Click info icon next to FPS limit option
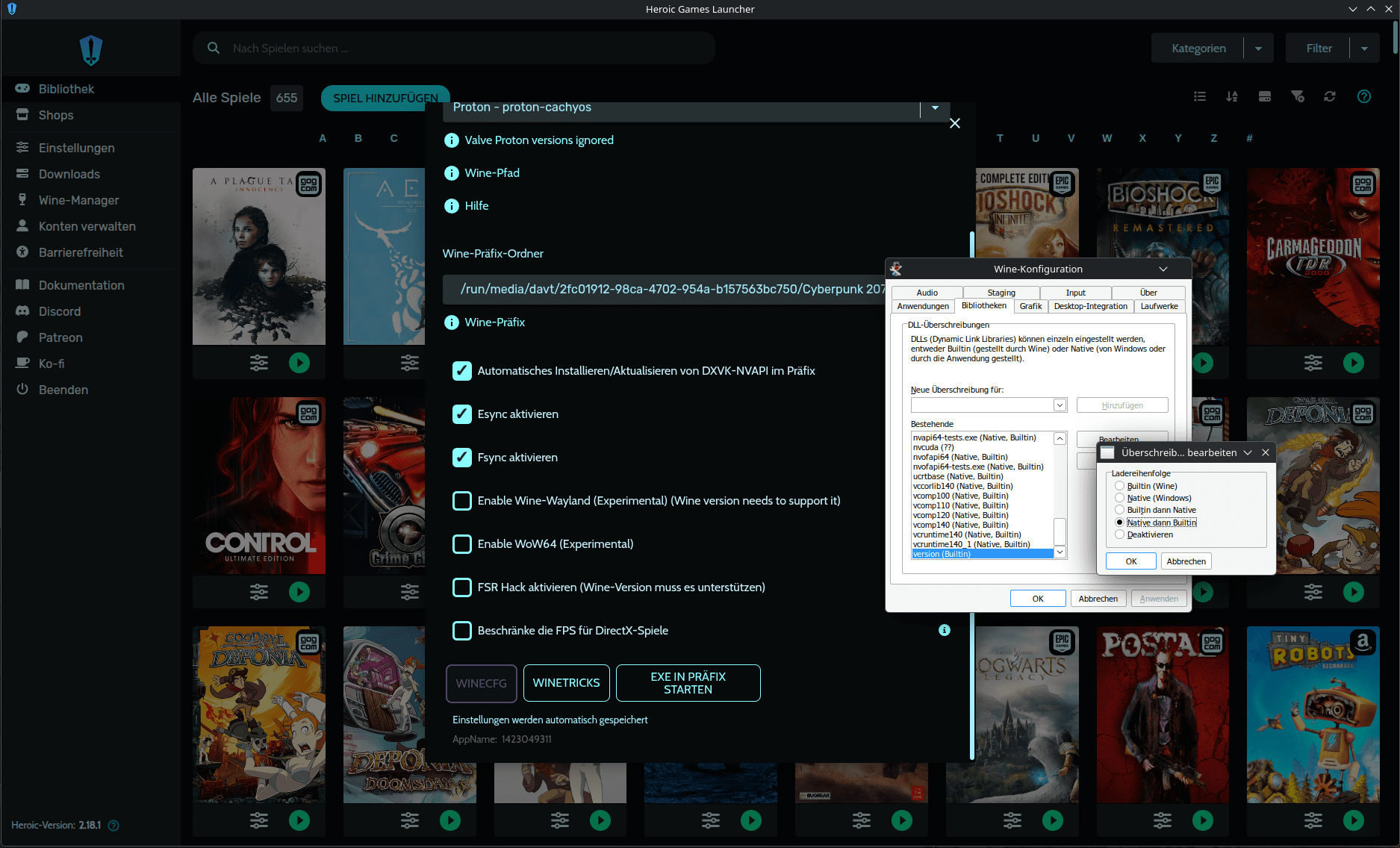 coord(945,630)
